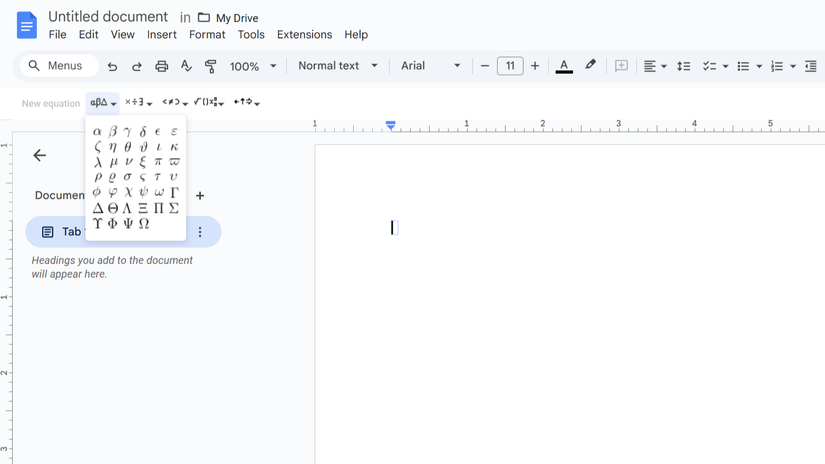The height and width of the screenshot is (464, 825).
Task: Open the View menu
Action: click(x=123, y=35)
